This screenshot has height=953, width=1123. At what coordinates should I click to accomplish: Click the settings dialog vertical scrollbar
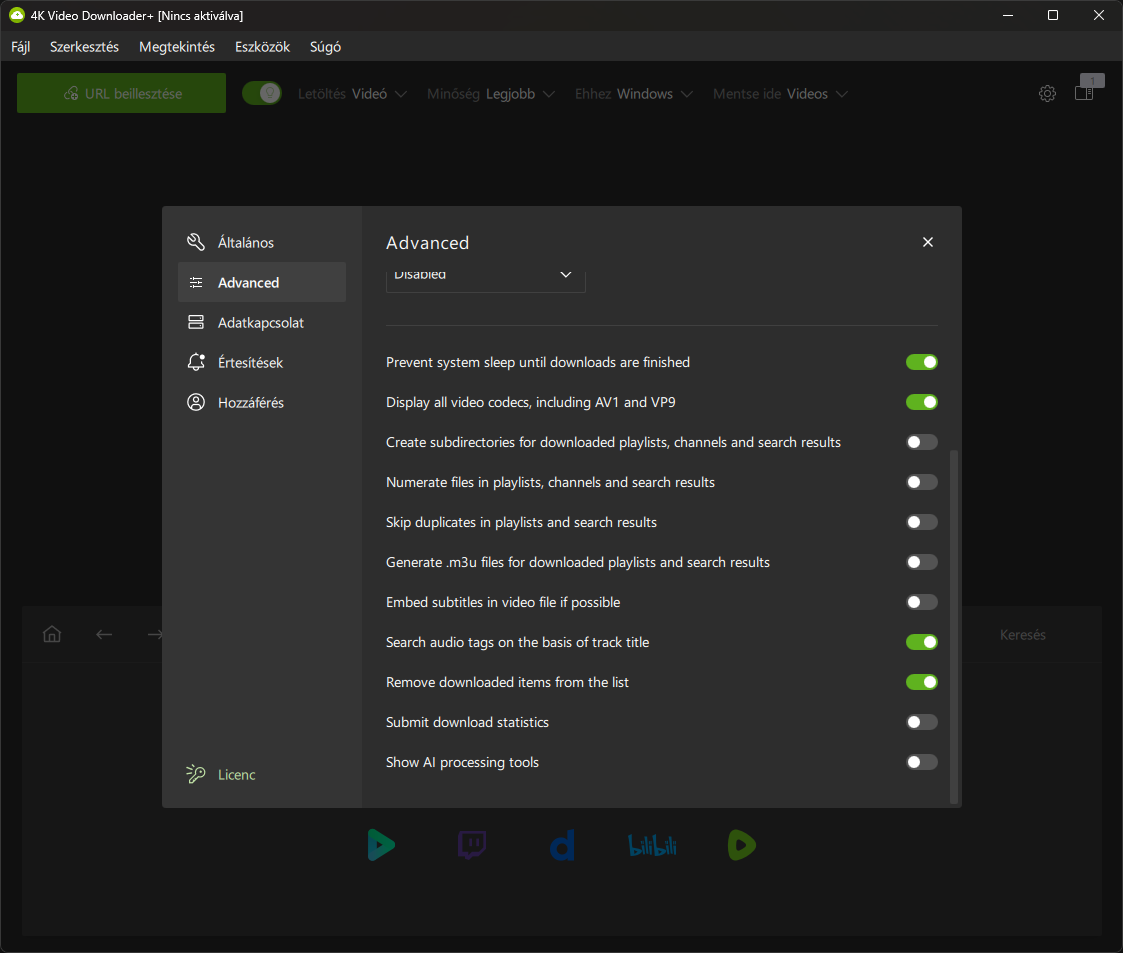coord(953,627)
